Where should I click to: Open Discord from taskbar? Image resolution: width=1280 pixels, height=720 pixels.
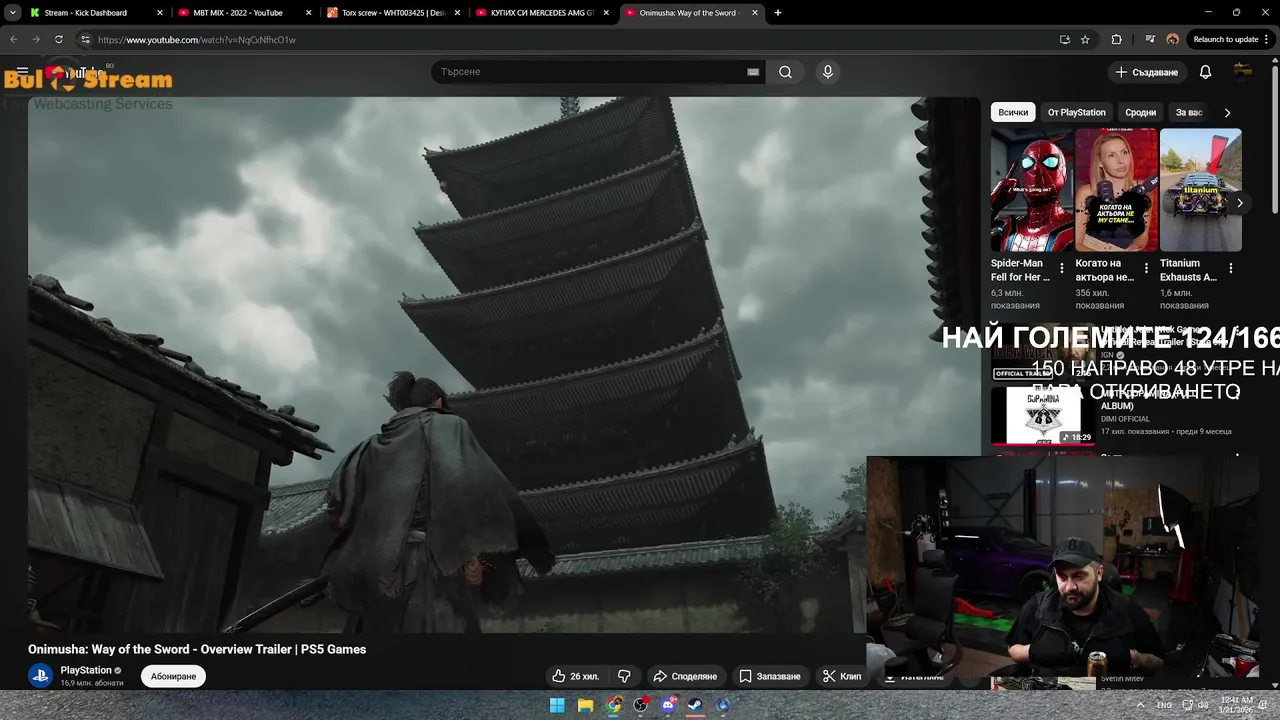tap(669, 705)
